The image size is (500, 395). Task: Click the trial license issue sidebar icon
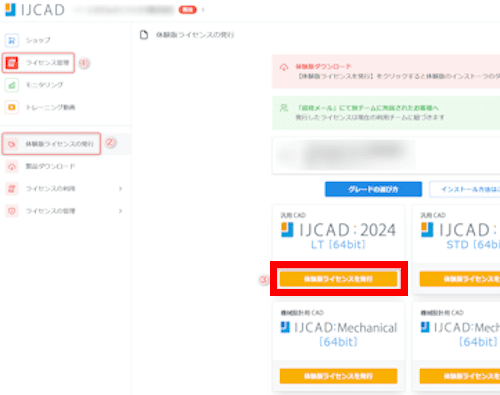coord(12,144)
